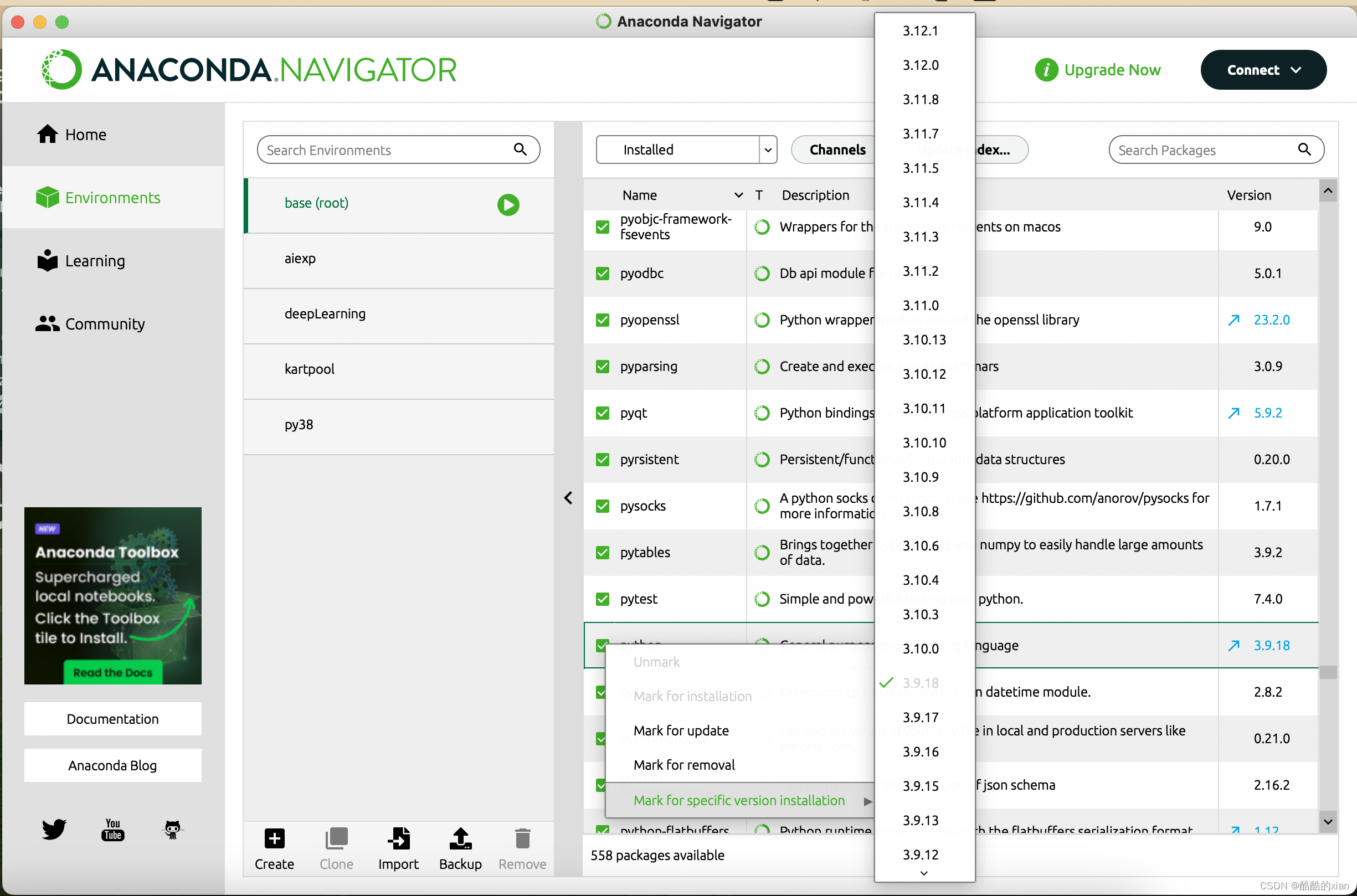Click the Learning panel icon
The width and height of the screenshot is (1357, 896).
[46, 260]
